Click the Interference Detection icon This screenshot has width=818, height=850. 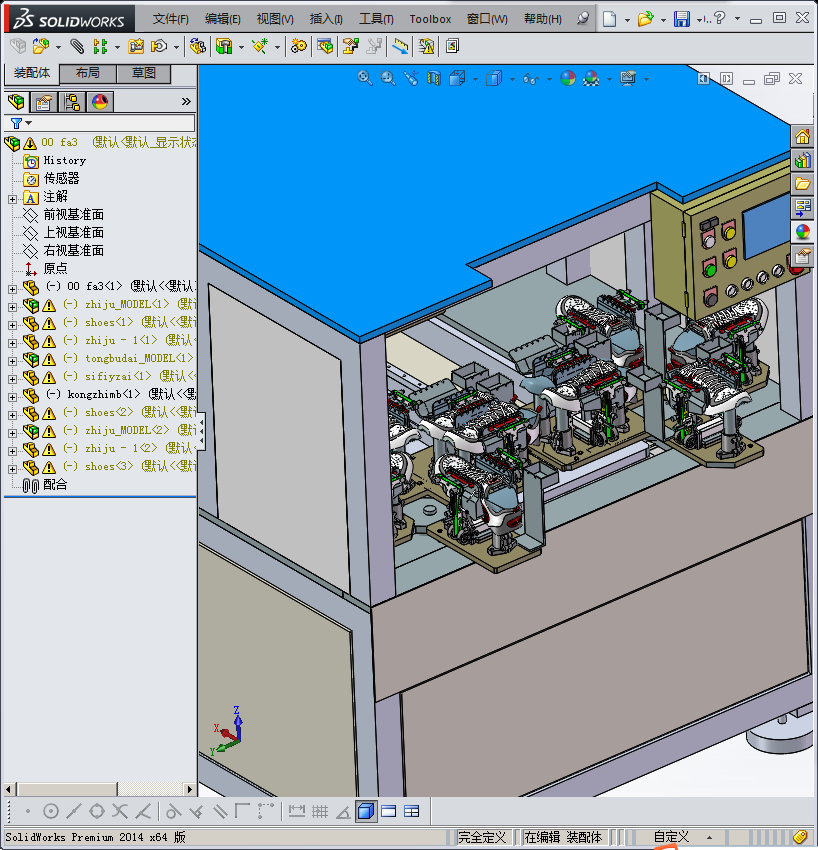point(427,47)
